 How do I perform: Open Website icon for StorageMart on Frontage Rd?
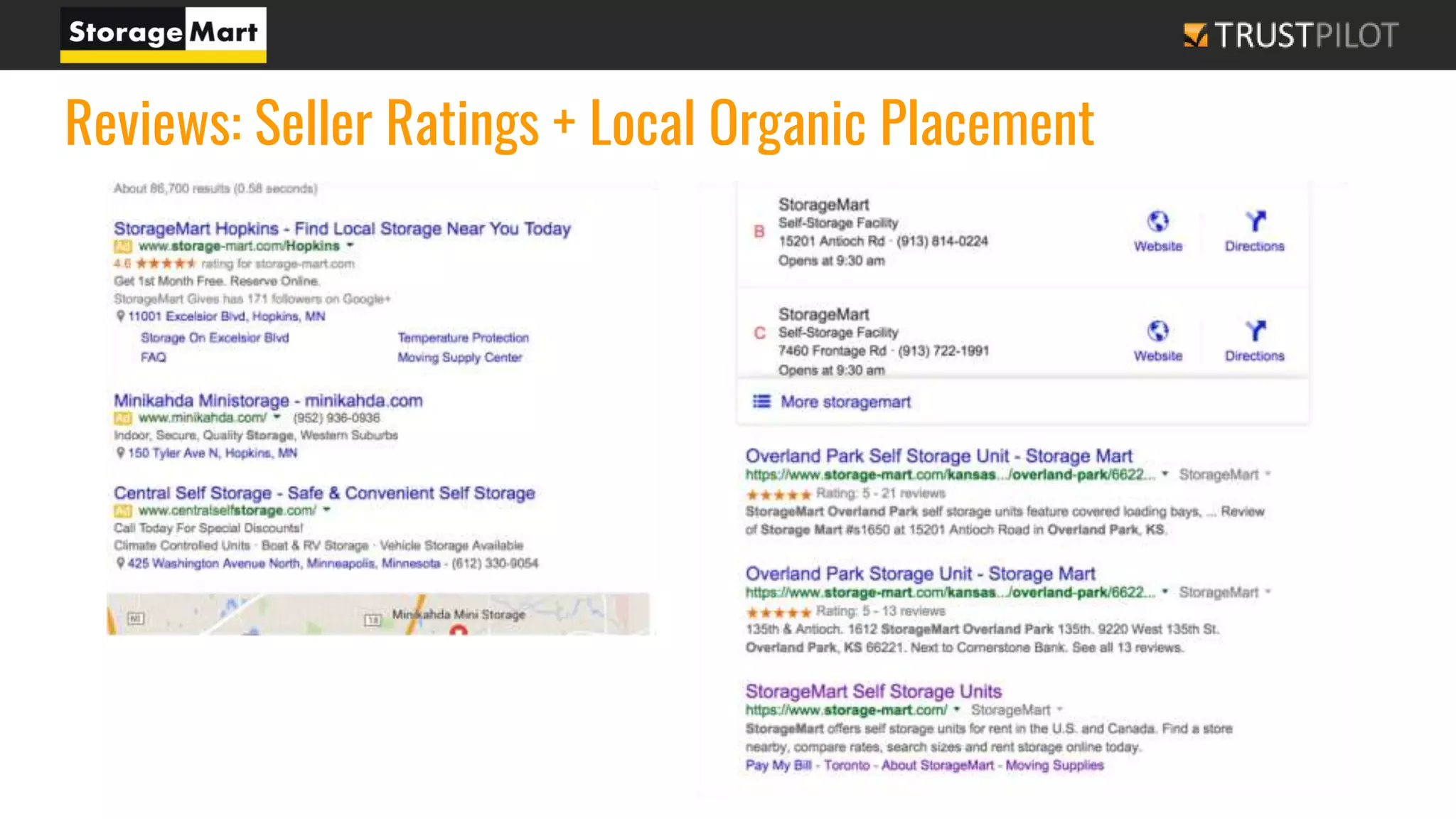click(1157, 331)
